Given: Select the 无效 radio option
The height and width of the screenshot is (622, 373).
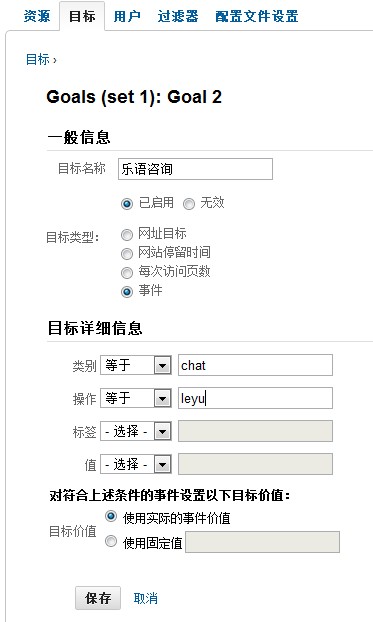Looking at the screenshot, I should (x=189, y=204).
